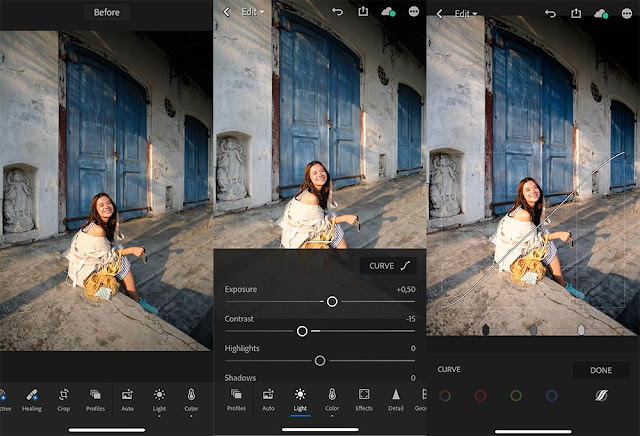This screenshot has height=436, width=640.
Task: Open the Crop tool in left screen
Action: 64,400
